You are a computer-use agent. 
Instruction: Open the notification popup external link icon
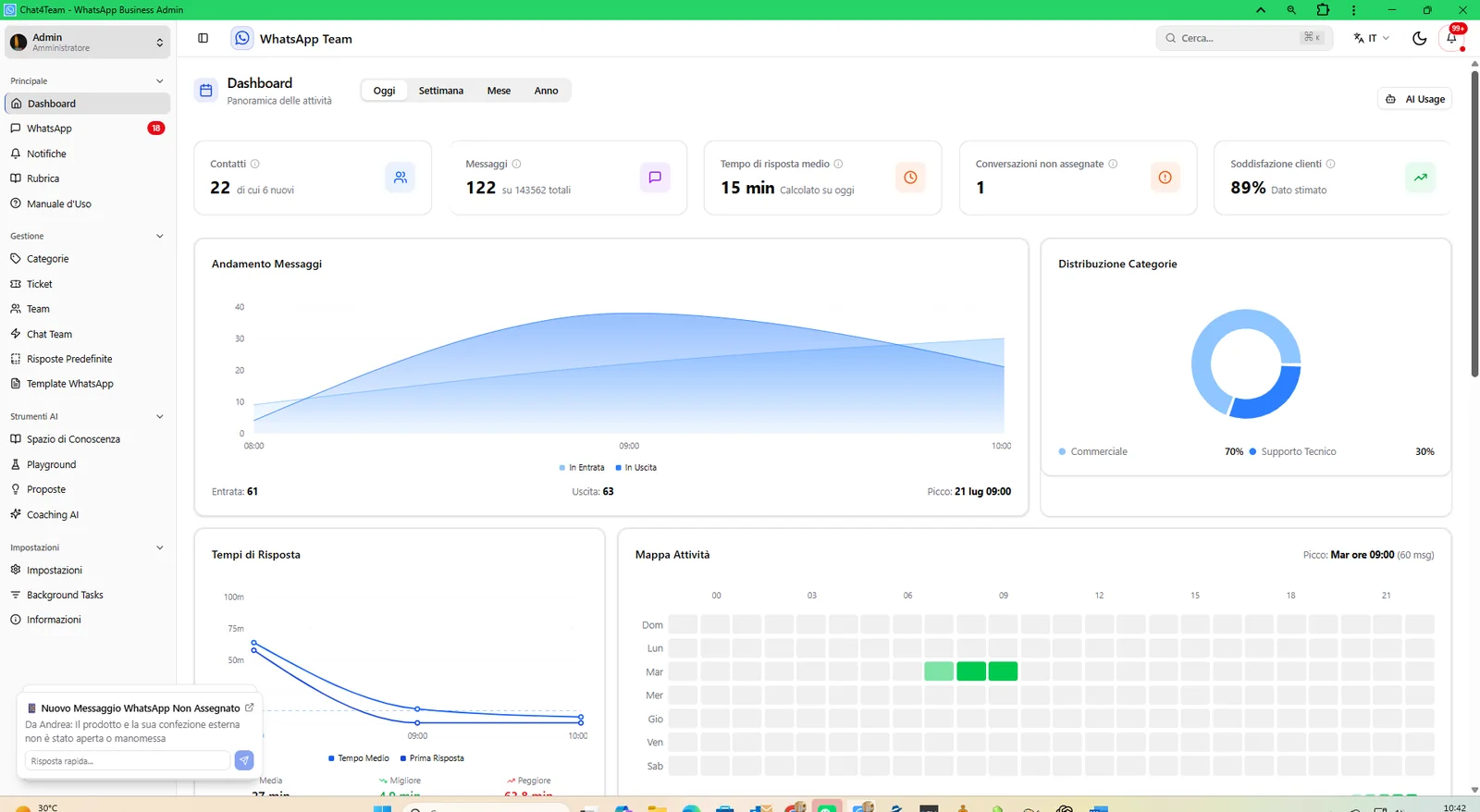click(x=249, y=707)
